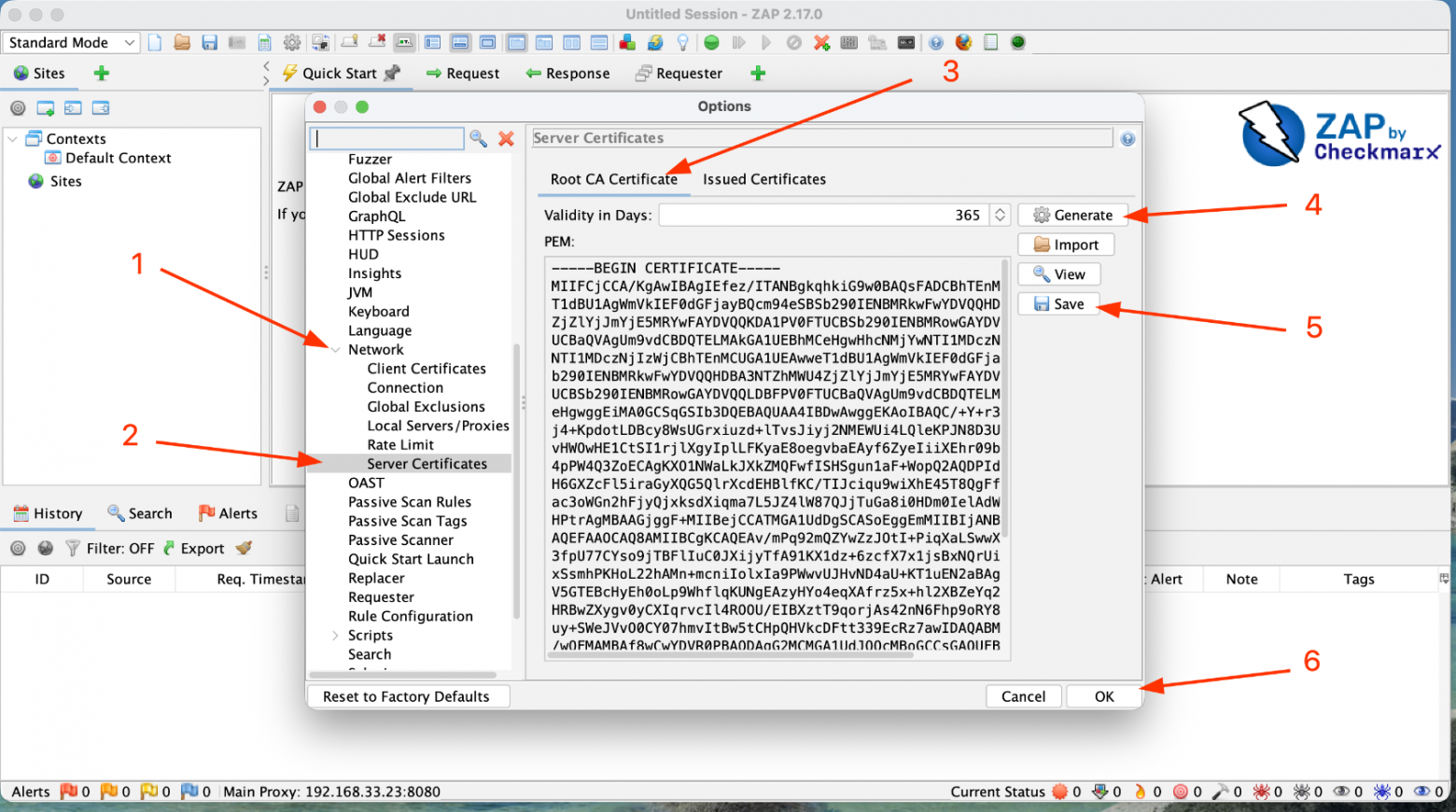The height and width of the screenshot is (812, 1456).
Task: Expand the Scripts tree node
Action: point(335,636)
